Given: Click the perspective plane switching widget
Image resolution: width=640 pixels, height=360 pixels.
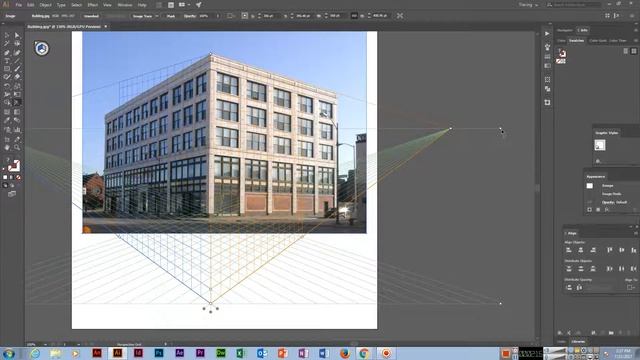Looking at the screenshot, I should (41, 49).
